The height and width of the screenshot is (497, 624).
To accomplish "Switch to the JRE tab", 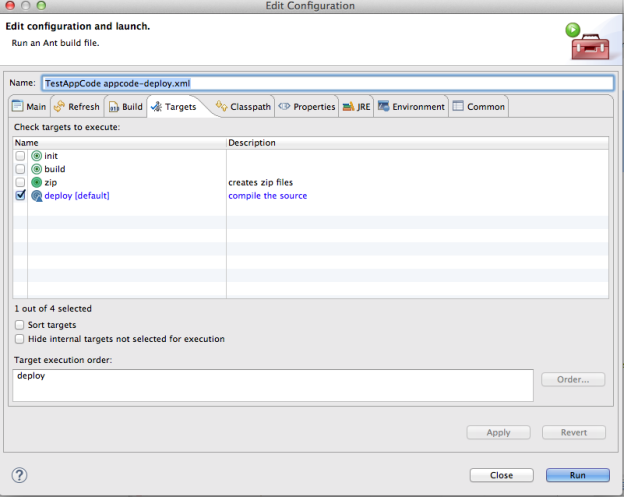I will (x=356, y=107).
